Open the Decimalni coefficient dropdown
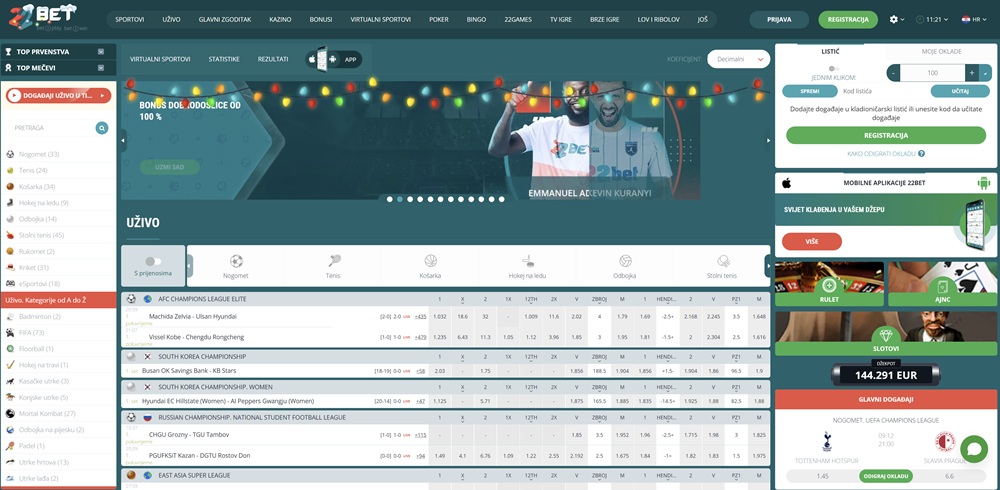 (x=738, y=59)
